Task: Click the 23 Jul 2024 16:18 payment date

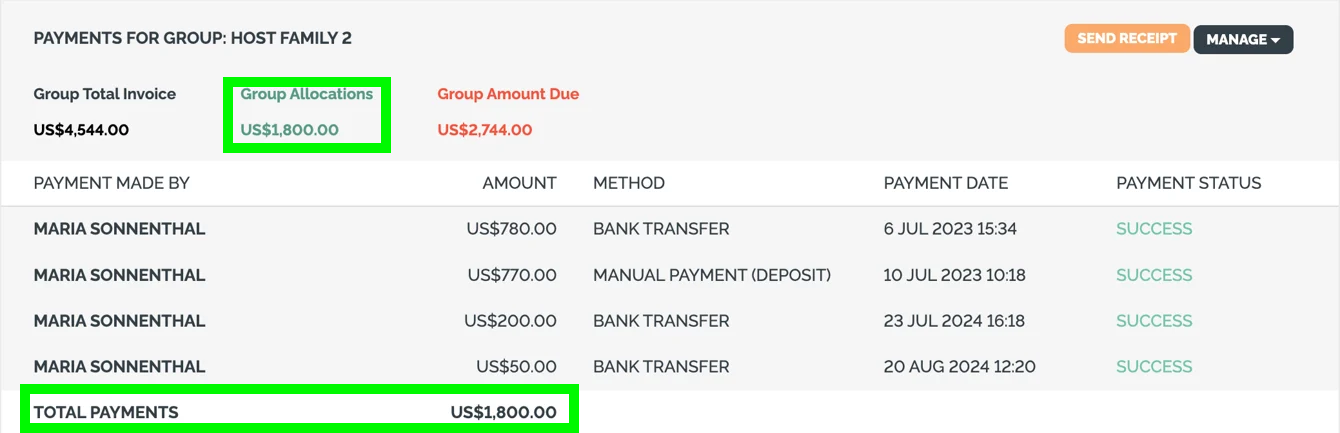Action: [x=955, y=321]
